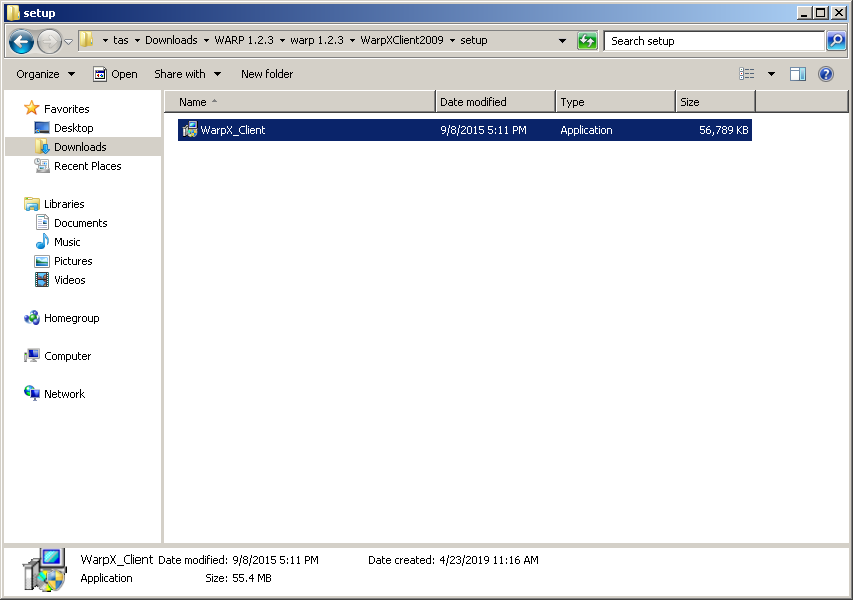The width and height of the screenshot is (853, 600).
Task: Click the Videos filmstrip icon
Action: [x=42, y=280]
